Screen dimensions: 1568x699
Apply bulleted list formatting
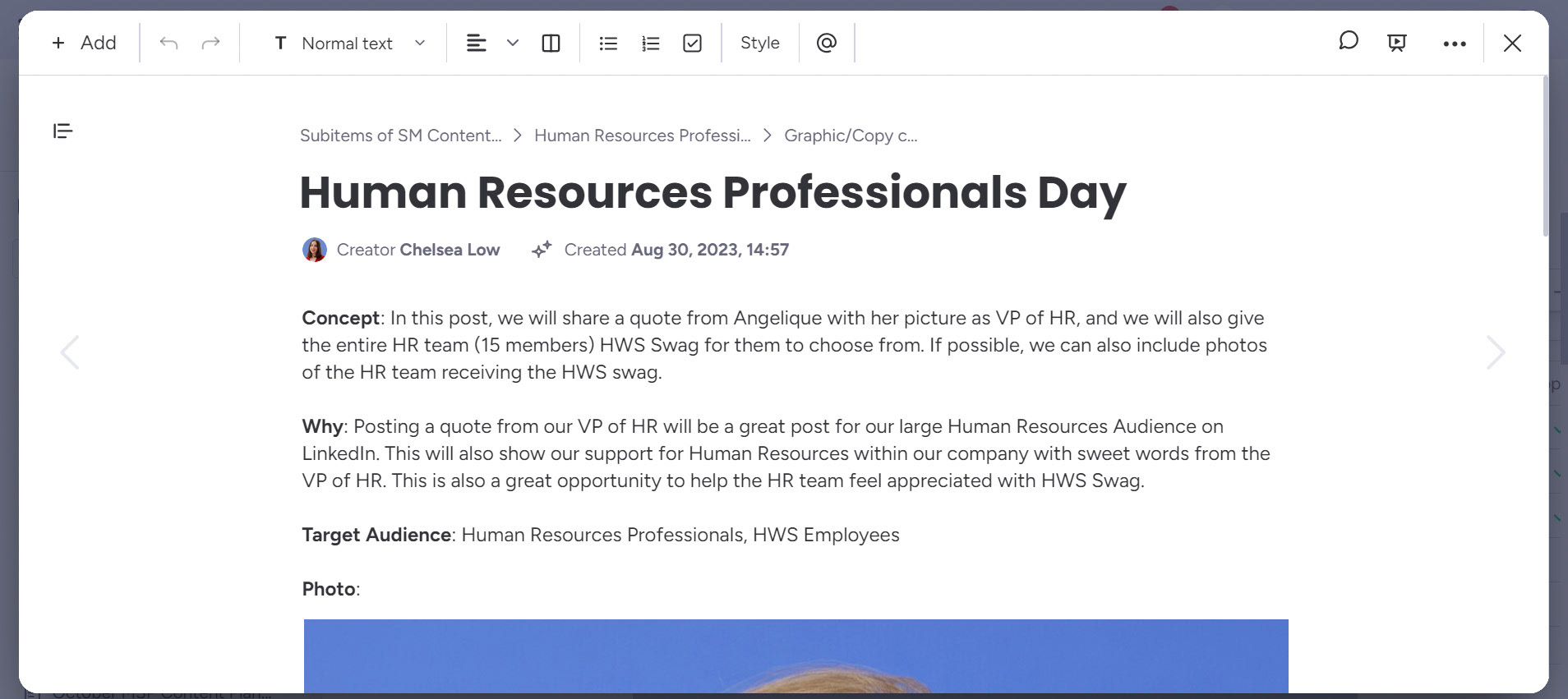608,43
